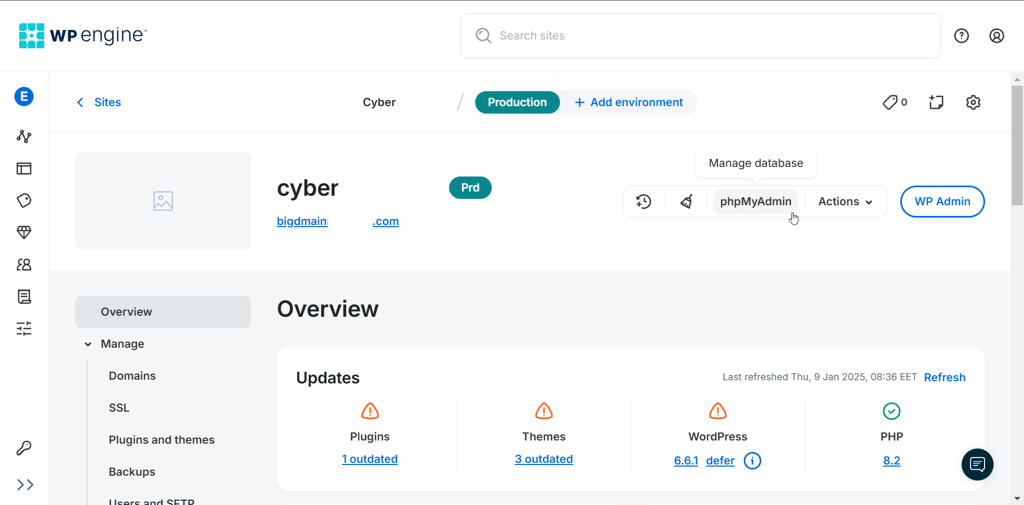Expand the sidebar with double chevron icon
The height and width of the screenshot is (505, 1024).
click(25, 485)
